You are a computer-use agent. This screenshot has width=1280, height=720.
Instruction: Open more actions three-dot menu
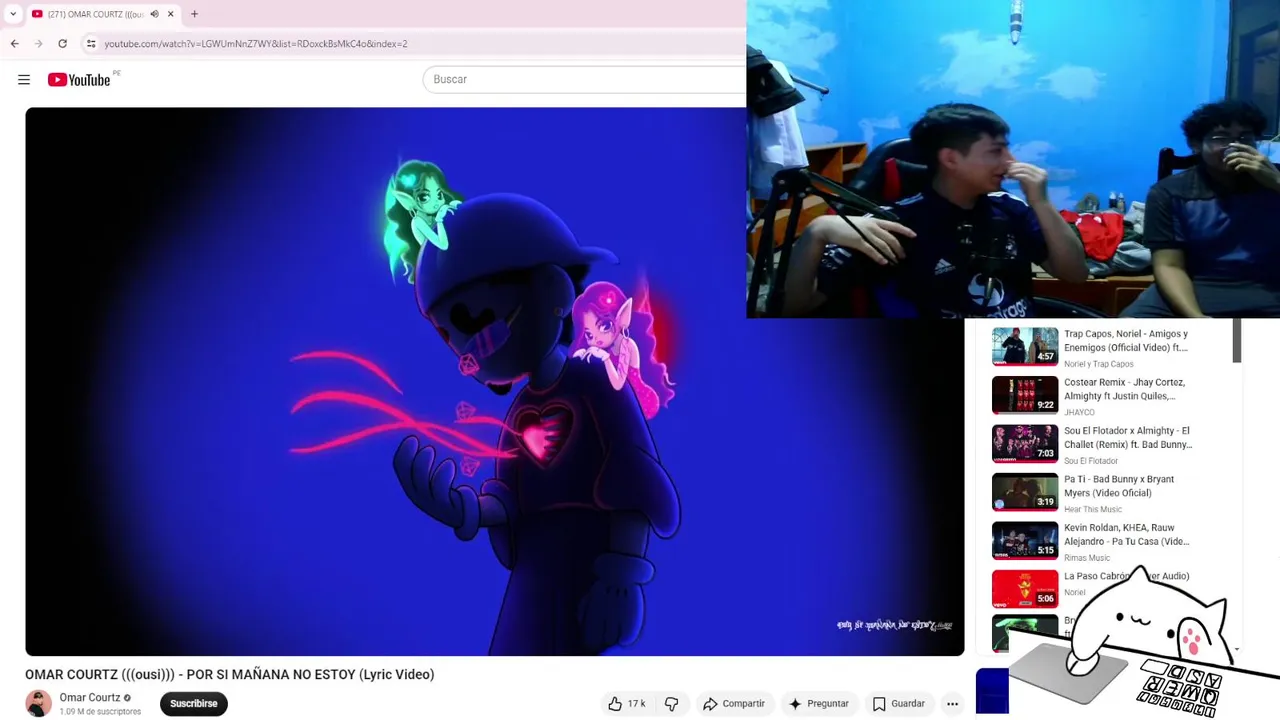pos(952,704)
